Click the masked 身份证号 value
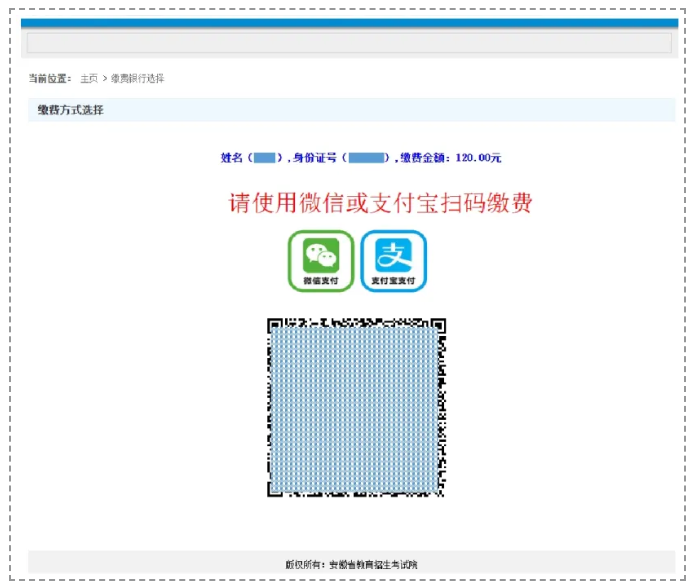This screenshot has width=692, height=587. coord(366,158)
